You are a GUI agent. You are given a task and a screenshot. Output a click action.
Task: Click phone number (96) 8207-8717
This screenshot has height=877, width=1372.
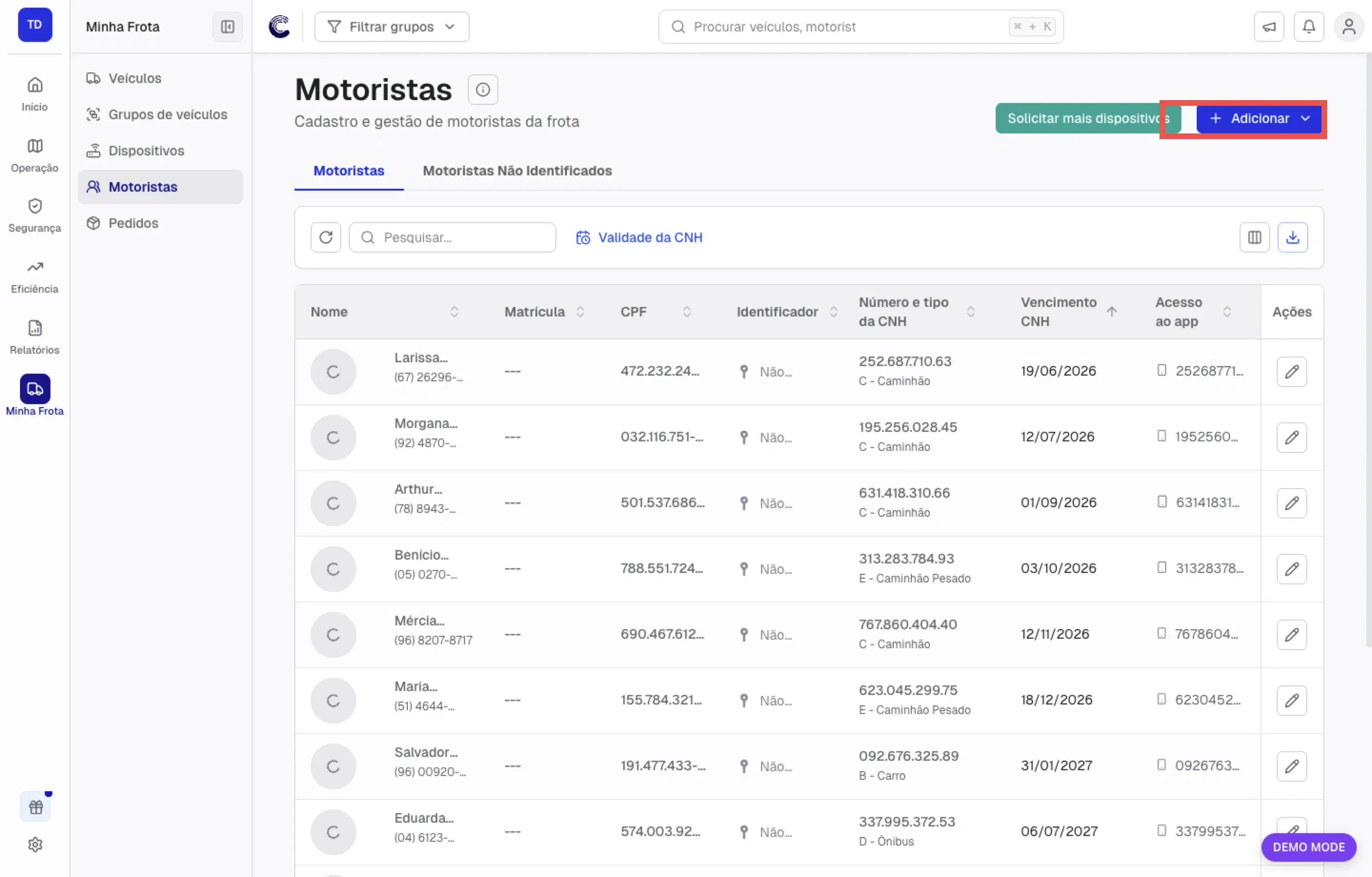point(433,641)
